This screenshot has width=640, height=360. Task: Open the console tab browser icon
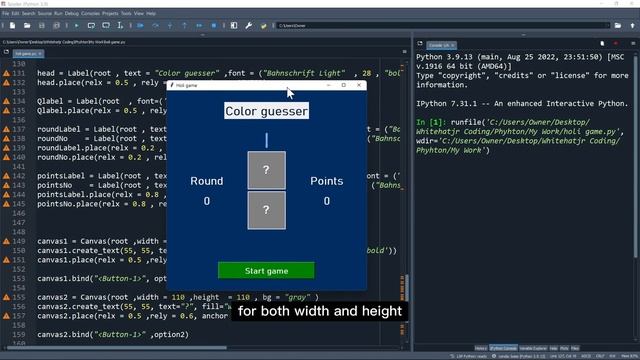[x=420, y=44]
